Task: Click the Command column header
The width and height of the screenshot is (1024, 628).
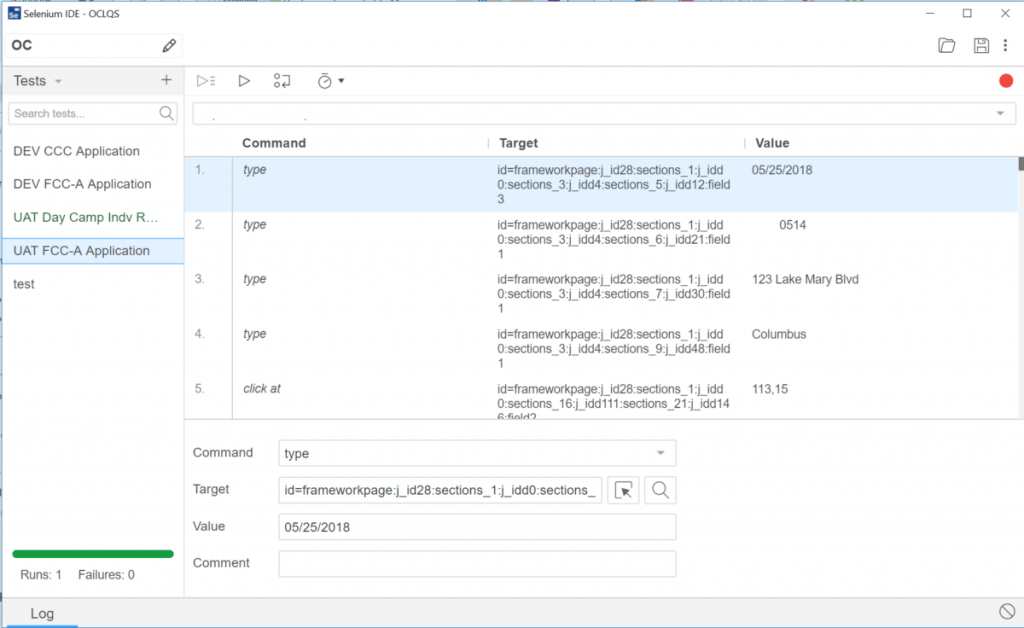Action: [x=274, y=143]
